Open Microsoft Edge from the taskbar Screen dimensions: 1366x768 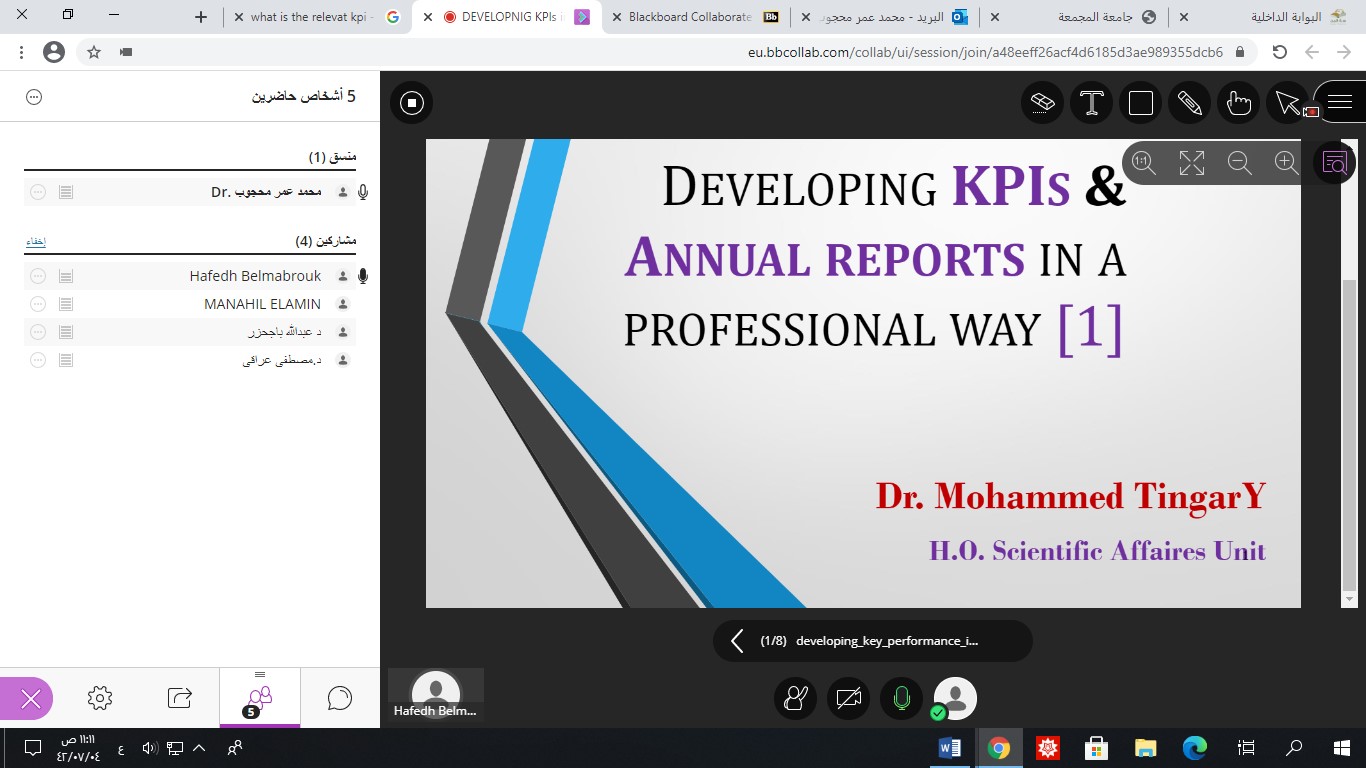click(x=1195, y=748)
